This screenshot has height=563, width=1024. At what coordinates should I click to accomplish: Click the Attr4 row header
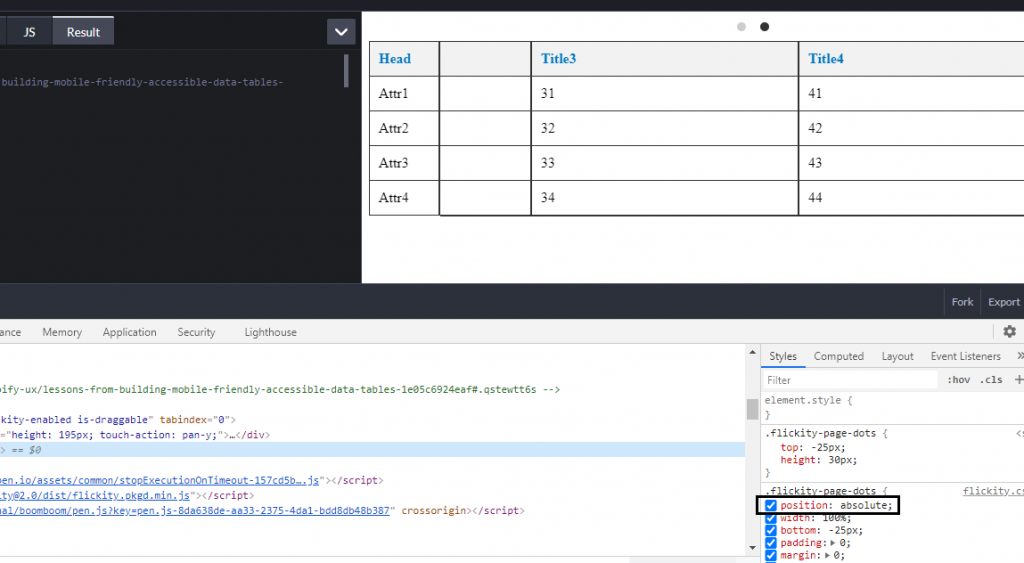click(404, 197)
